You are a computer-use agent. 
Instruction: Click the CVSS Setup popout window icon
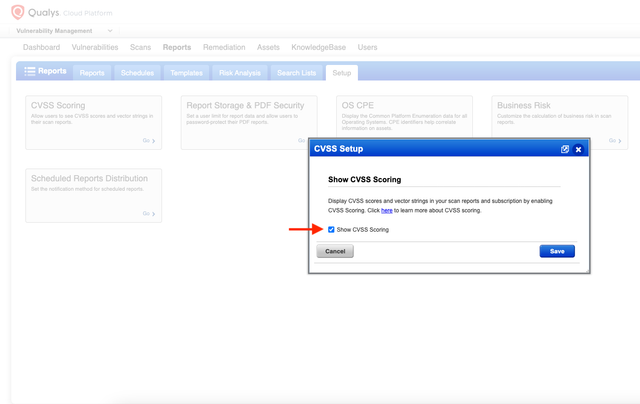click(565, 149)
